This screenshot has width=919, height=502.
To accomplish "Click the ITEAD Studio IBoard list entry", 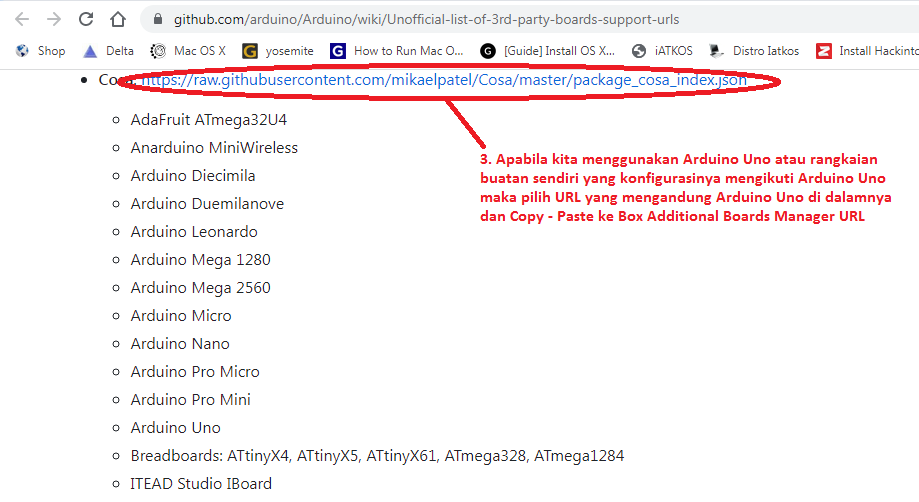I will point(201,484).
